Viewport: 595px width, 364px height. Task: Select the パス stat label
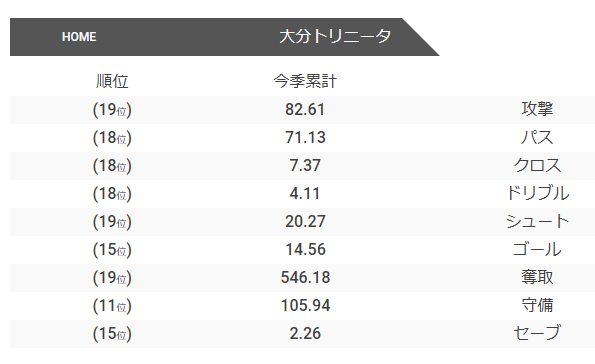[537, 137]
